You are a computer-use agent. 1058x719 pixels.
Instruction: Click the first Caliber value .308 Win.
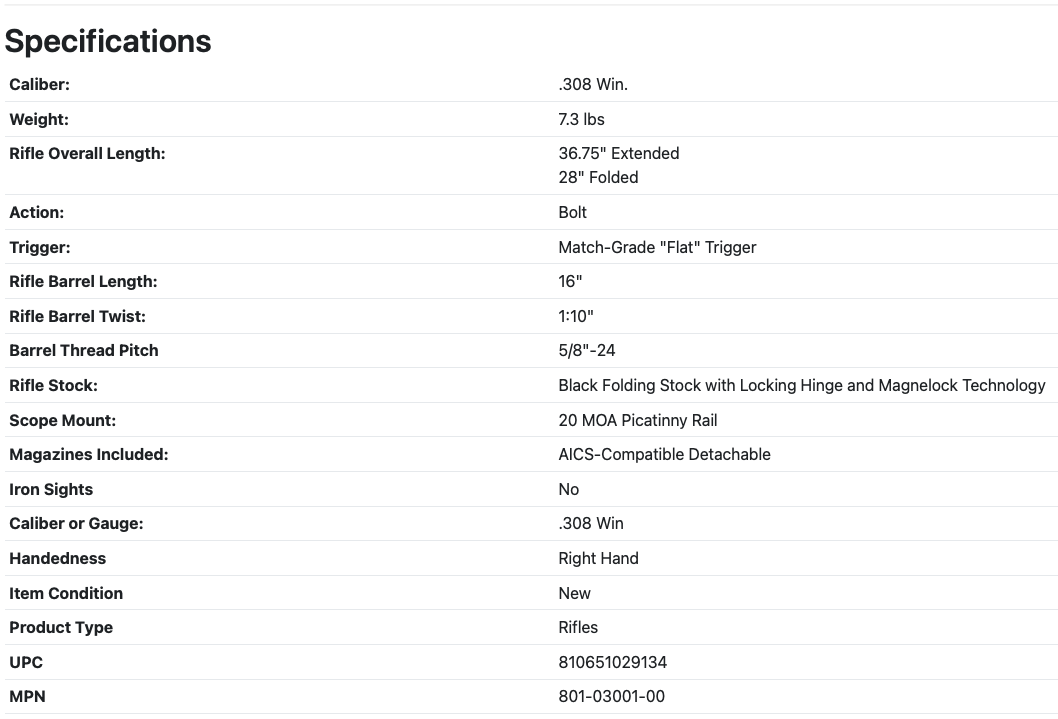click(593, 85)
